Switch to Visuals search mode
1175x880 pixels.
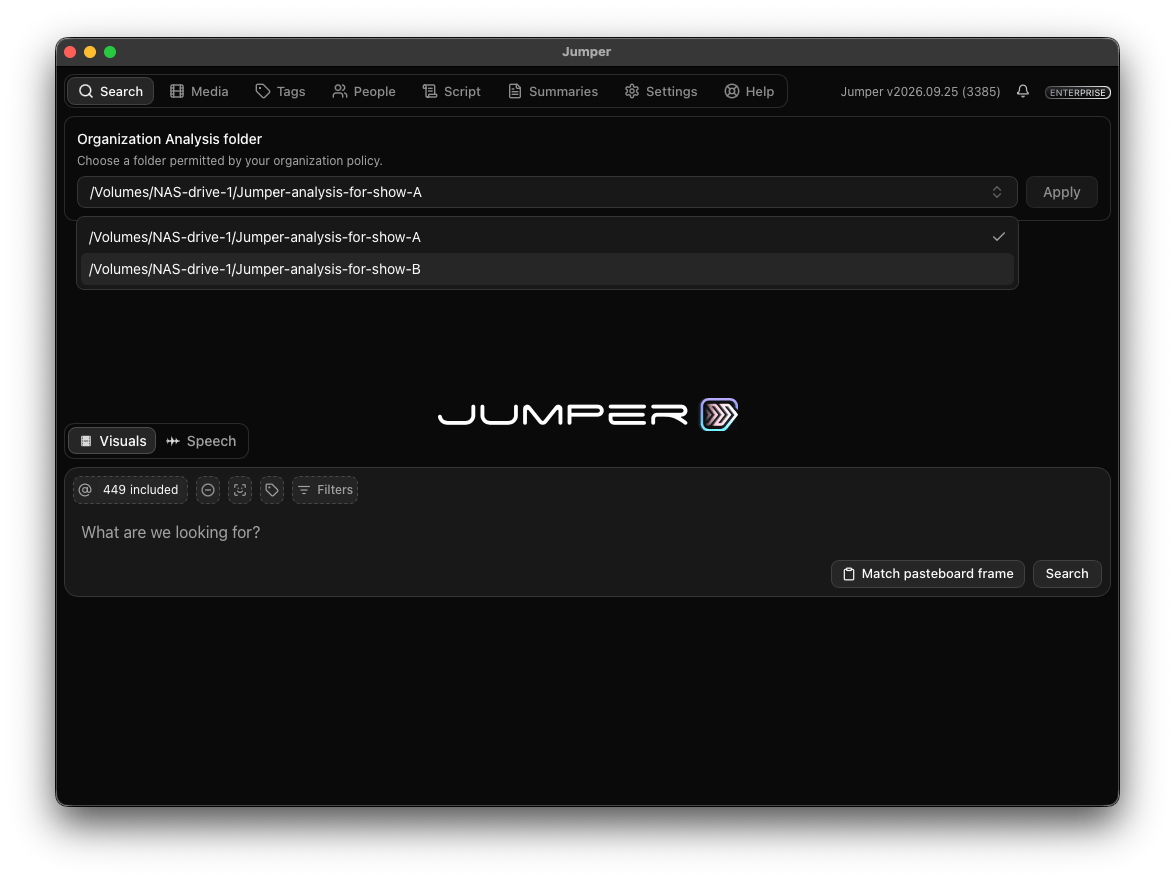pos(112,441)
